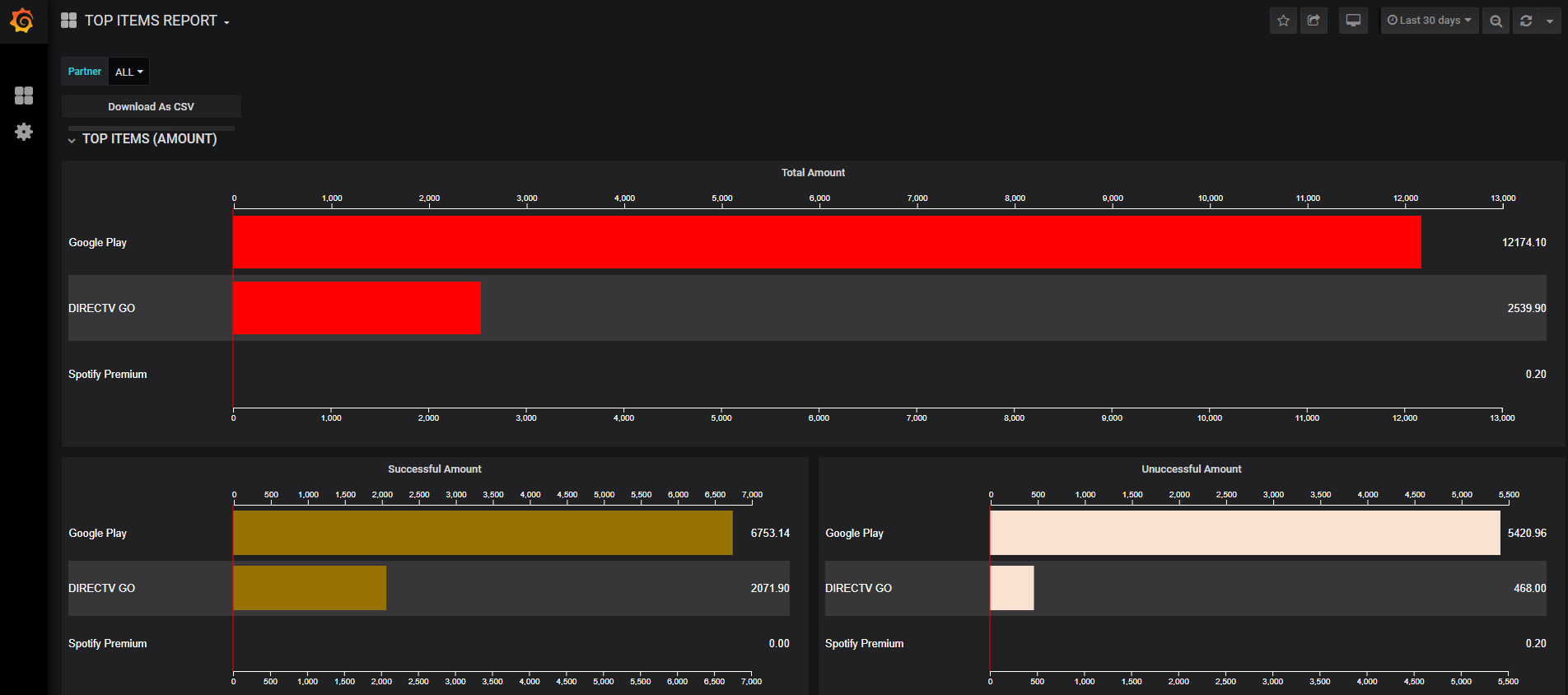Click the dashboard grid icon beside the title

click(x=68, y=21)
